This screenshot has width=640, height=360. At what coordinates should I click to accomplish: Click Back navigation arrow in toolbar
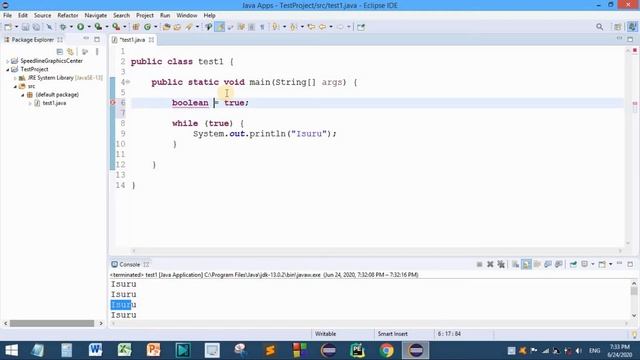[322, 27]
